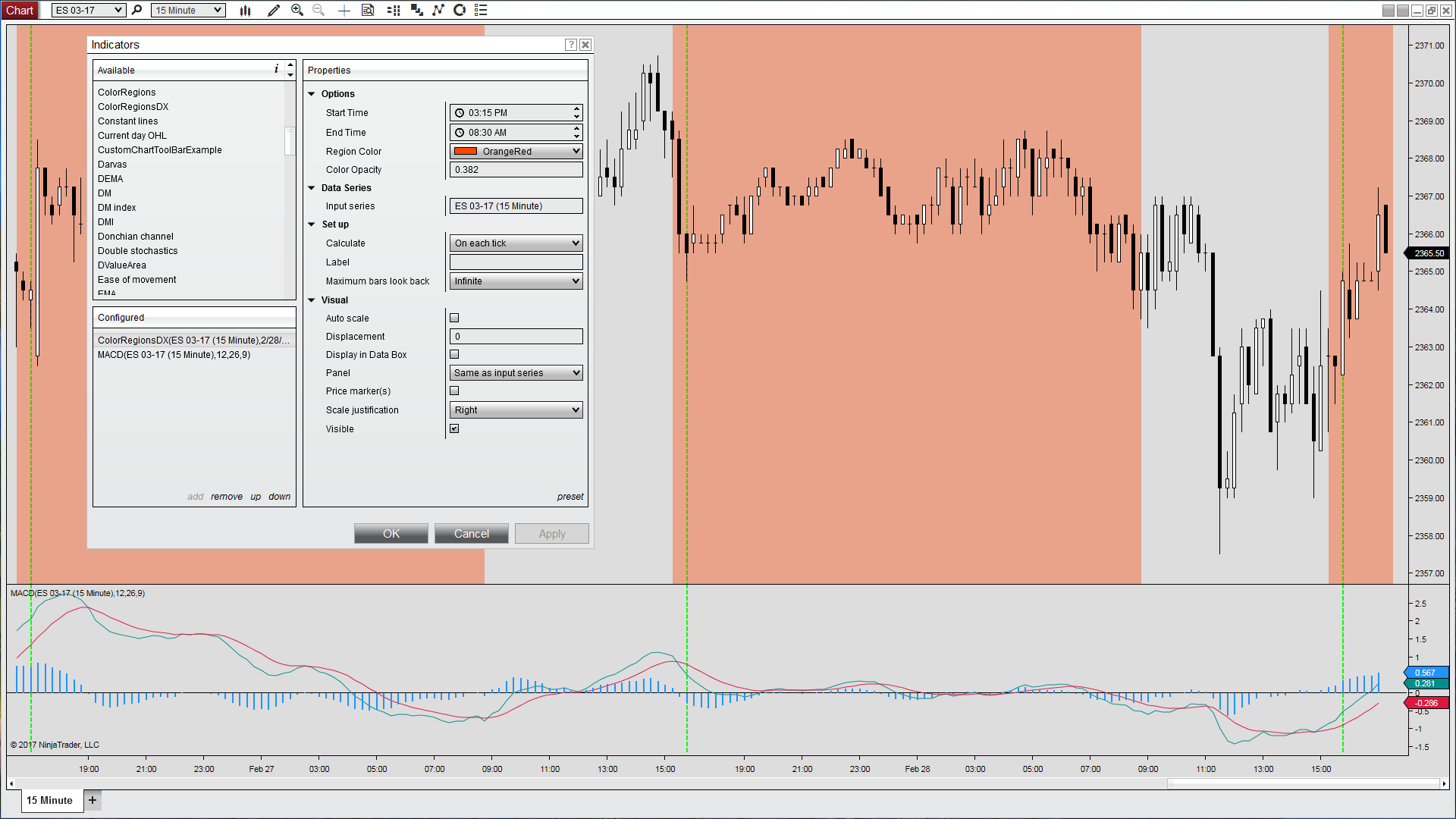Open the Data Box icon
Screen dimensions: 1456x819
coord(368,10)
